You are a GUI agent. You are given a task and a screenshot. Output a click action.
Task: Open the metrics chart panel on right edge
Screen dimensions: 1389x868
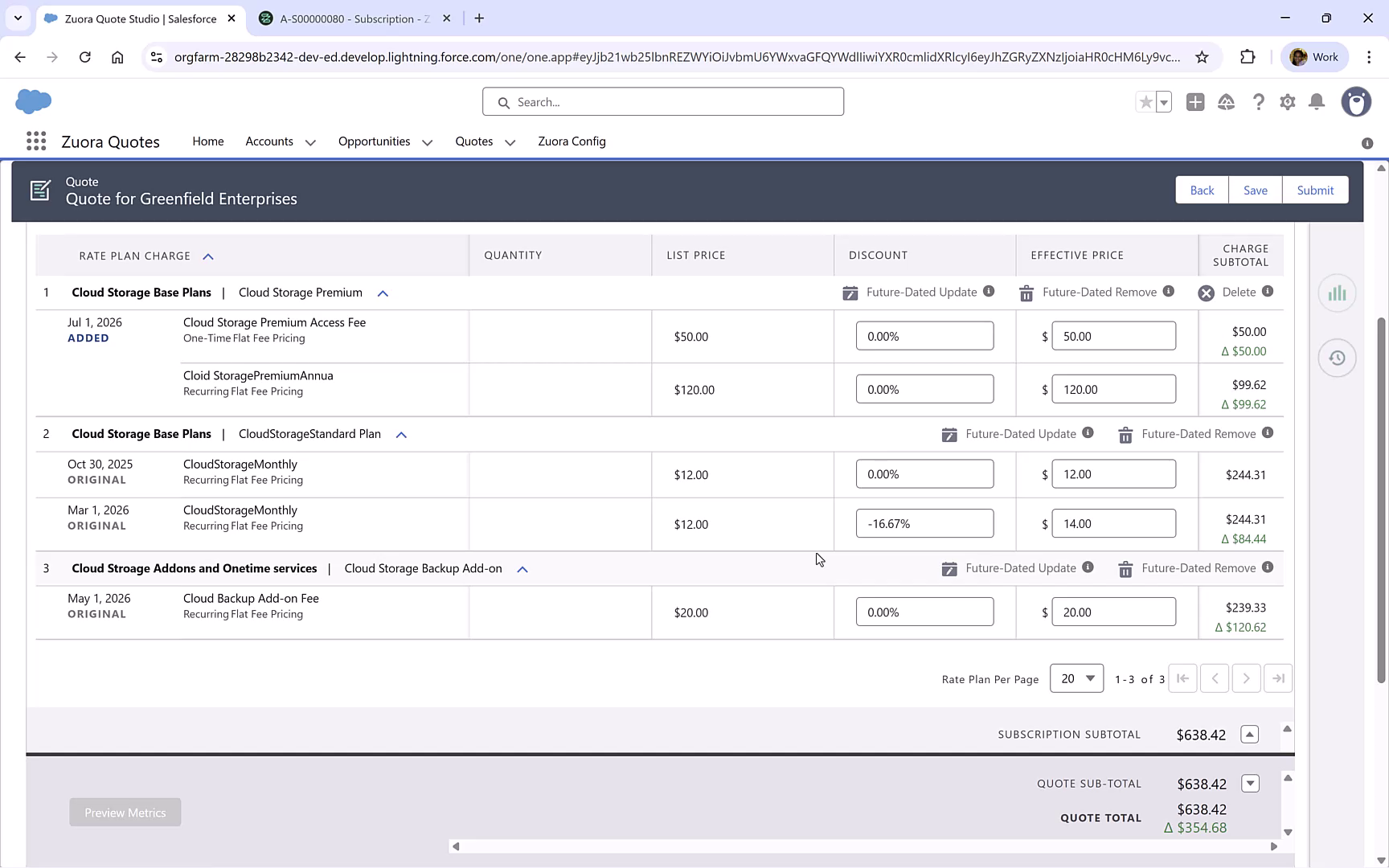(1337, 293)
